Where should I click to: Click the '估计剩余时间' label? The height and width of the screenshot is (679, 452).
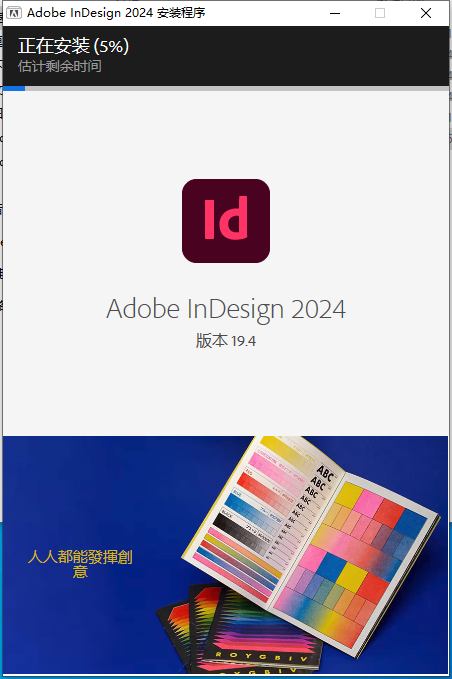pos(60,66)
